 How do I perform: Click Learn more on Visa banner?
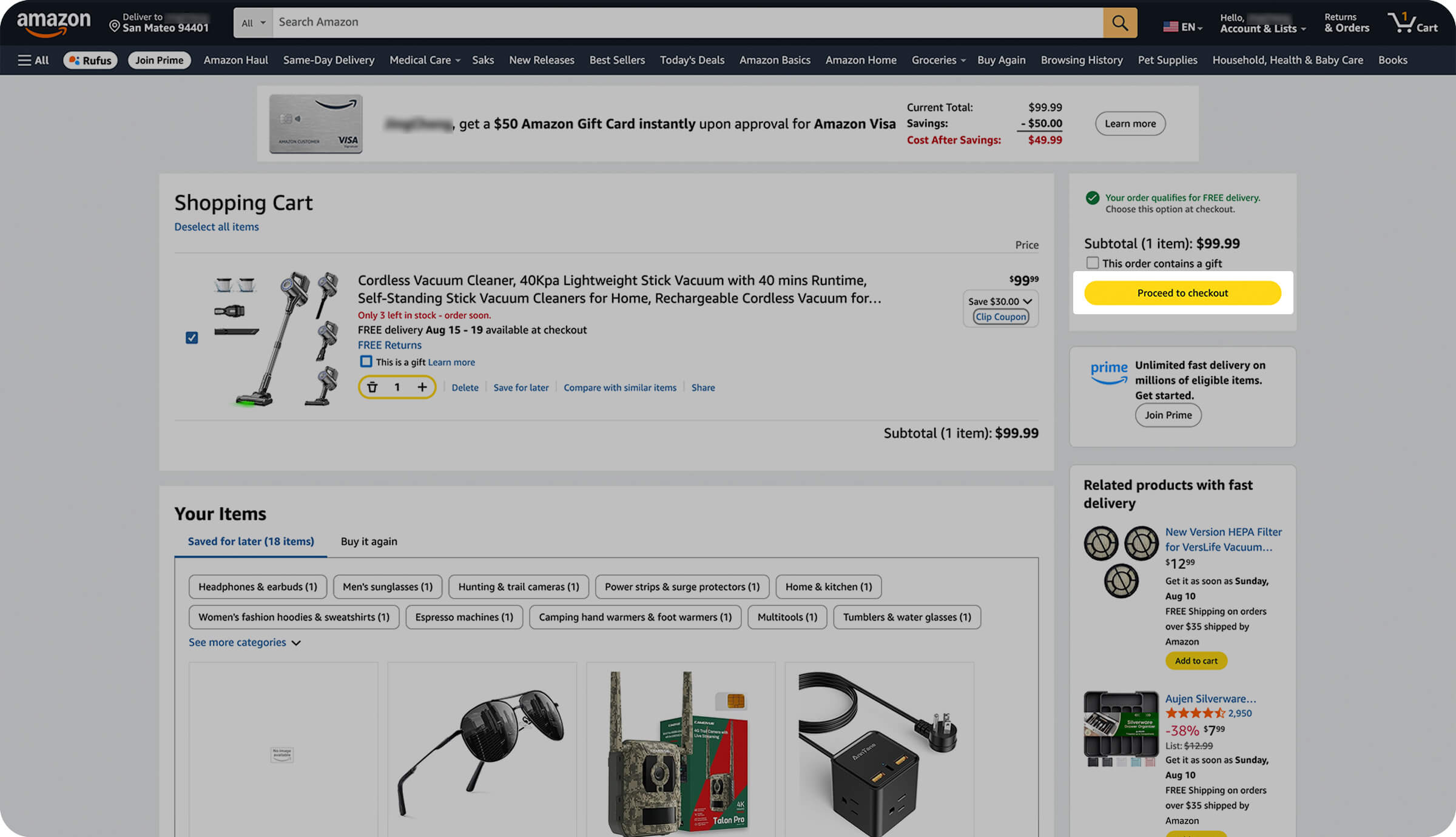click(x=1130, y=124)
